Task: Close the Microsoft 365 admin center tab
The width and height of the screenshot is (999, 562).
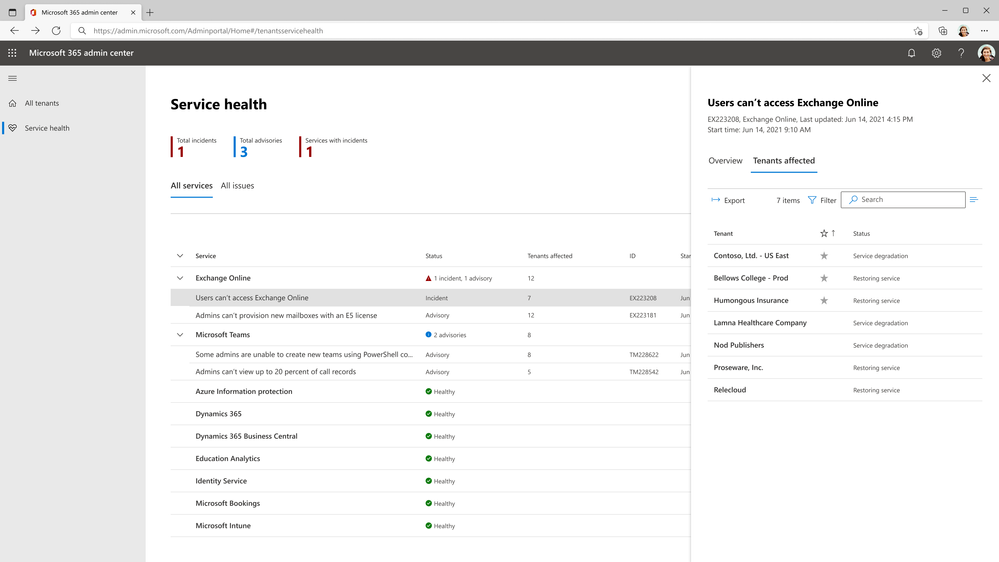Action: coord(133,12)
